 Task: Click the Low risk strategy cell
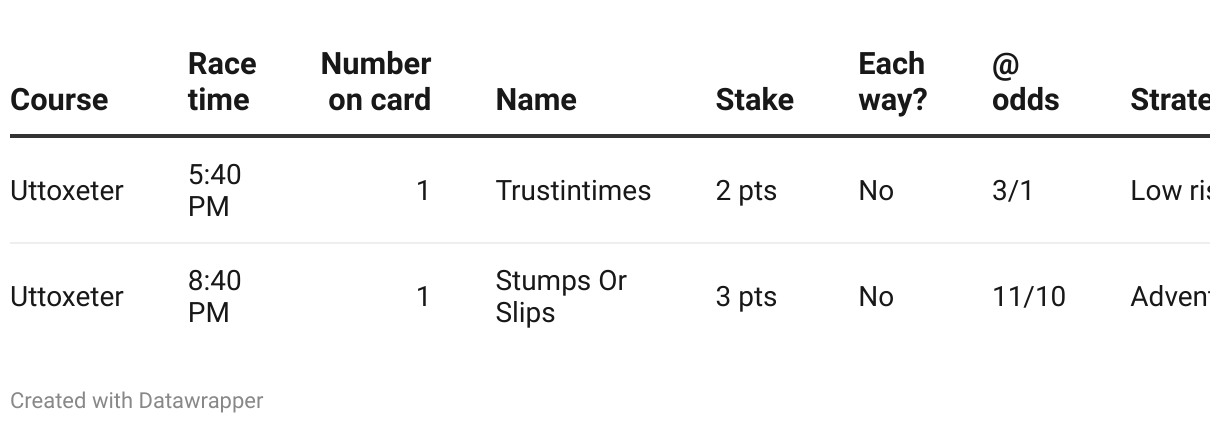pyautogui.click(x=1170, y=191)
